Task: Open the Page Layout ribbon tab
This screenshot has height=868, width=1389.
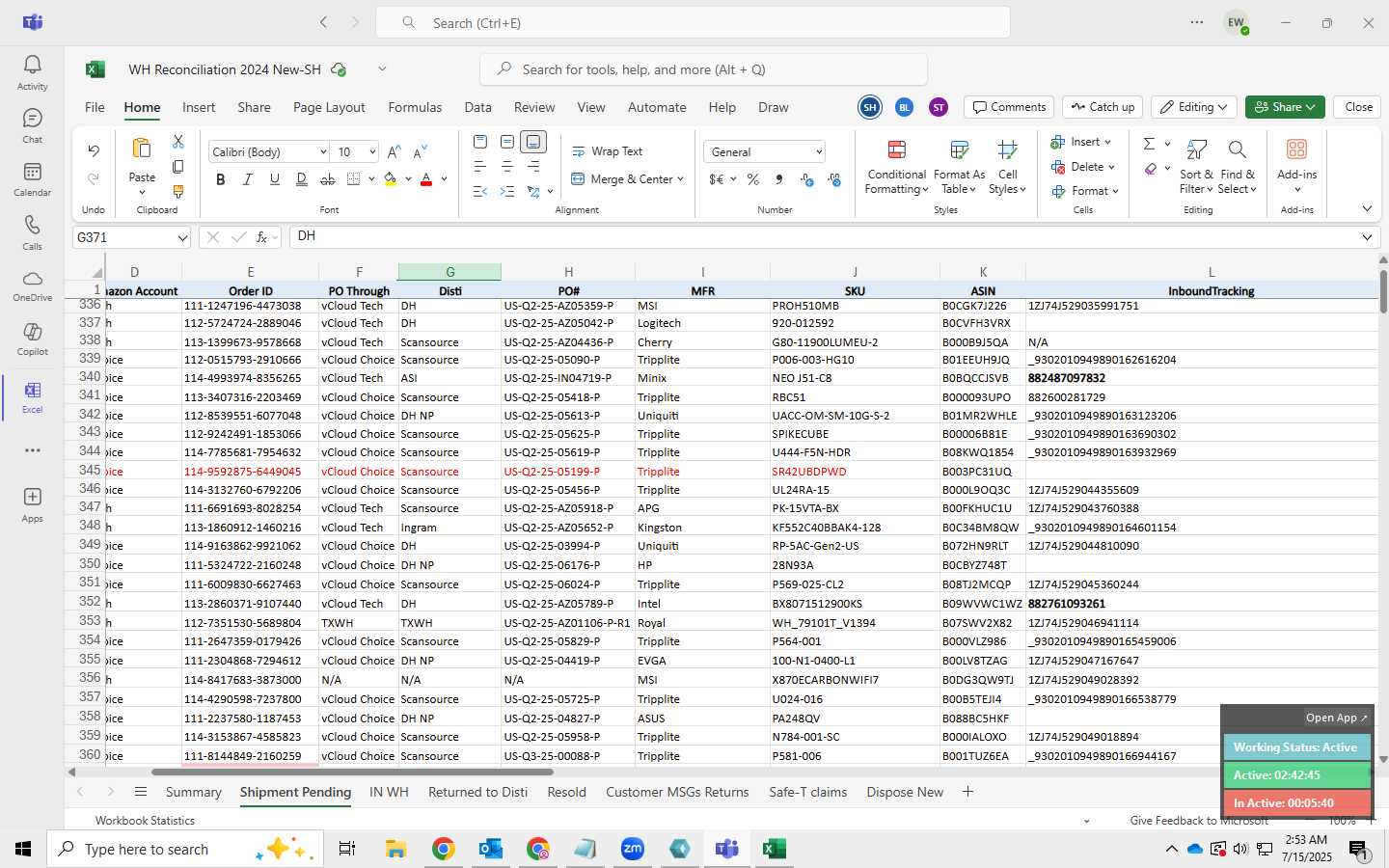Action: pos(329,107)
